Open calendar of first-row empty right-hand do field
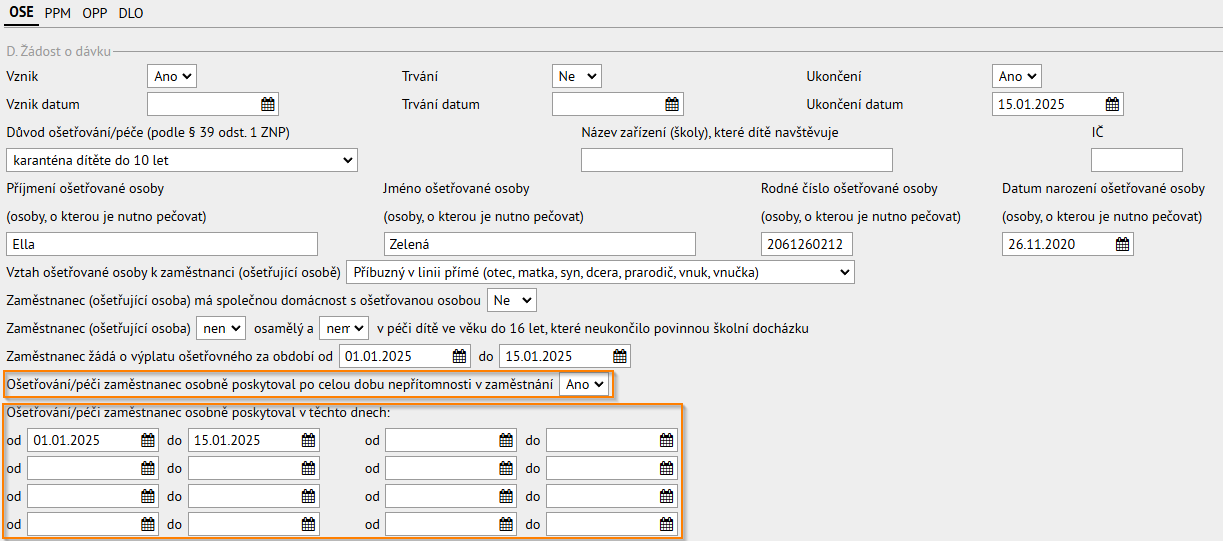This screenshot has width=1223, height=541. pyautogui.click(x=667, y=440)
